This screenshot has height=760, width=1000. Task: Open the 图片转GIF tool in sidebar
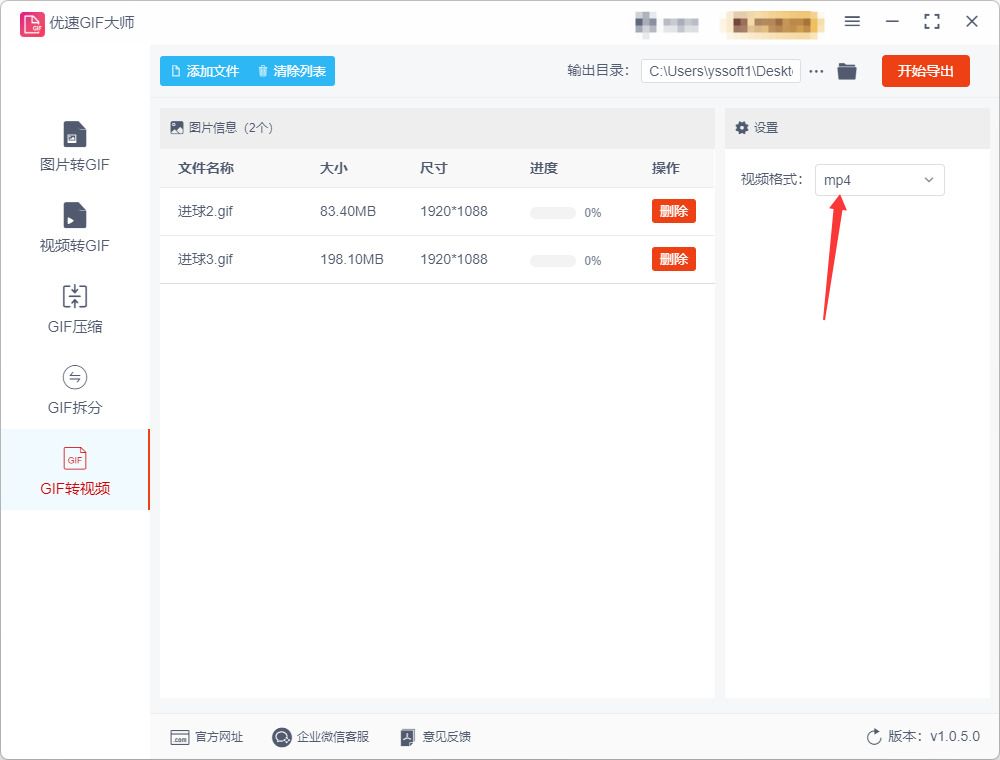click(x=75, y=146)
